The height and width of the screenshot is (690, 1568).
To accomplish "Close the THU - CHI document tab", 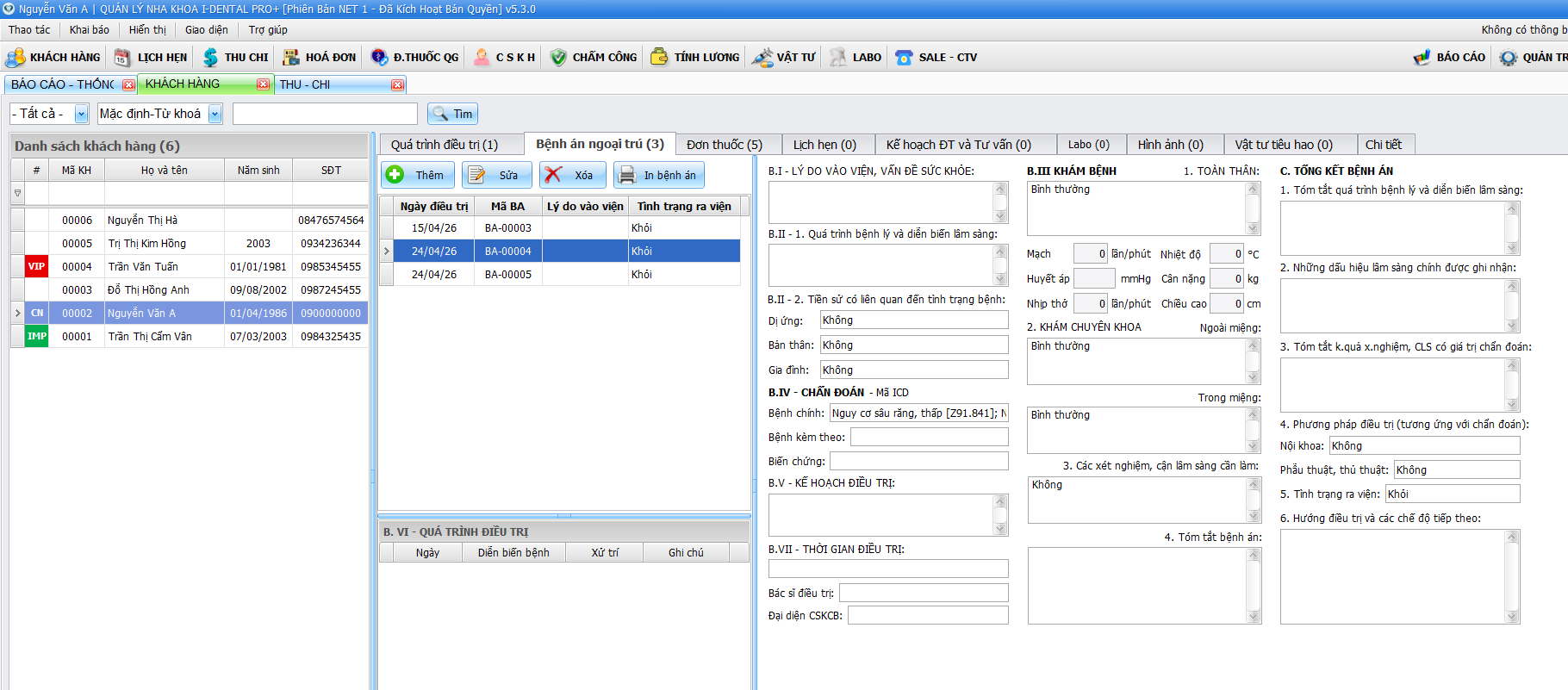I will tap(397, 84).
